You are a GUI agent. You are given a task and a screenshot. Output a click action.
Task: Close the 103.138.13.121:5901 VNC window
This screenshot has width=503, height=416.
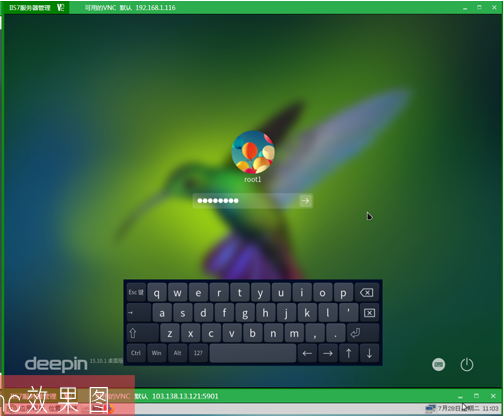493,396
